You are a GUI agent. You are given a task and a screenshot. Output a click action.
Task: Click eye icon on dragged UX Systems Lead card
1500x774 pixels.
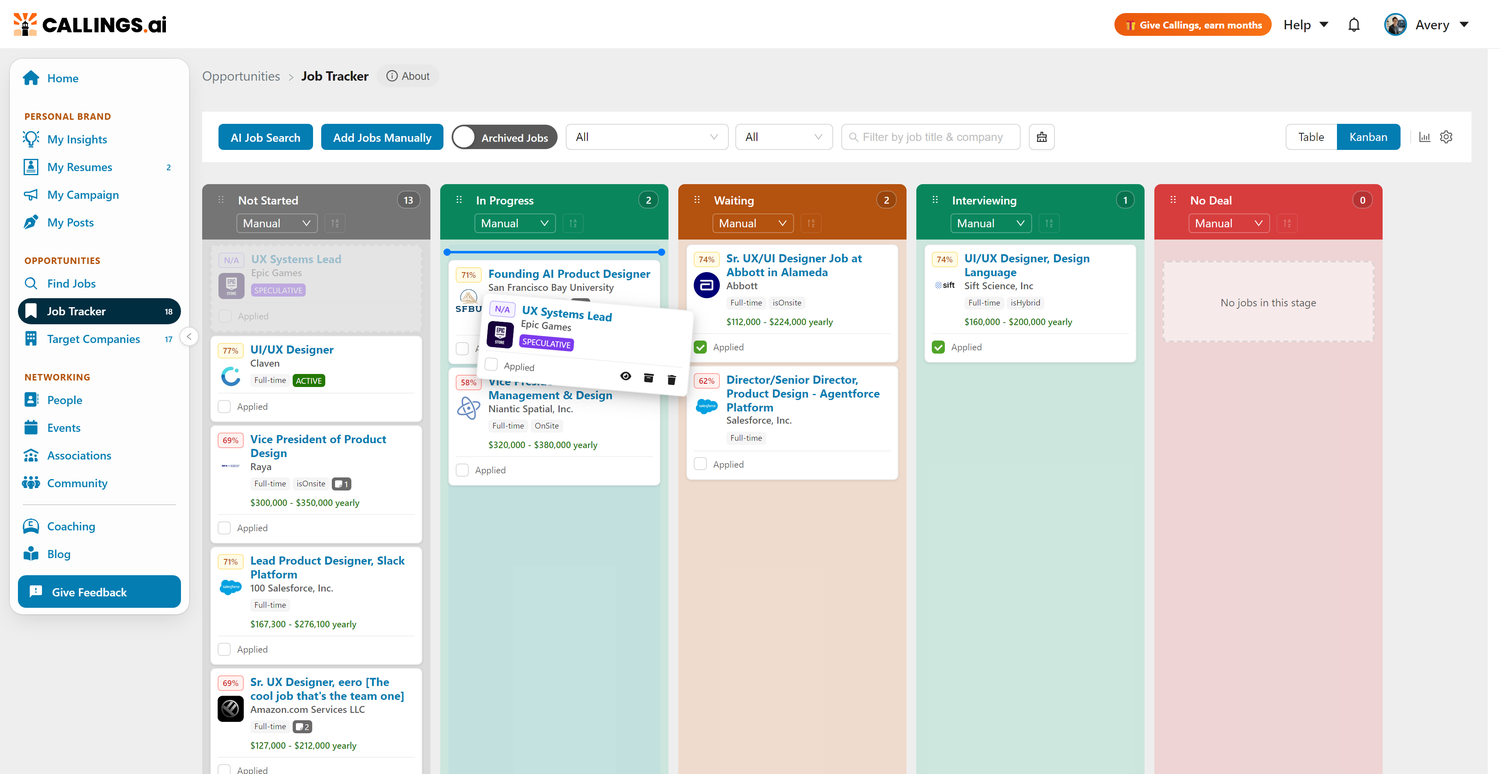pyautogui.click(x=626, y=376)
